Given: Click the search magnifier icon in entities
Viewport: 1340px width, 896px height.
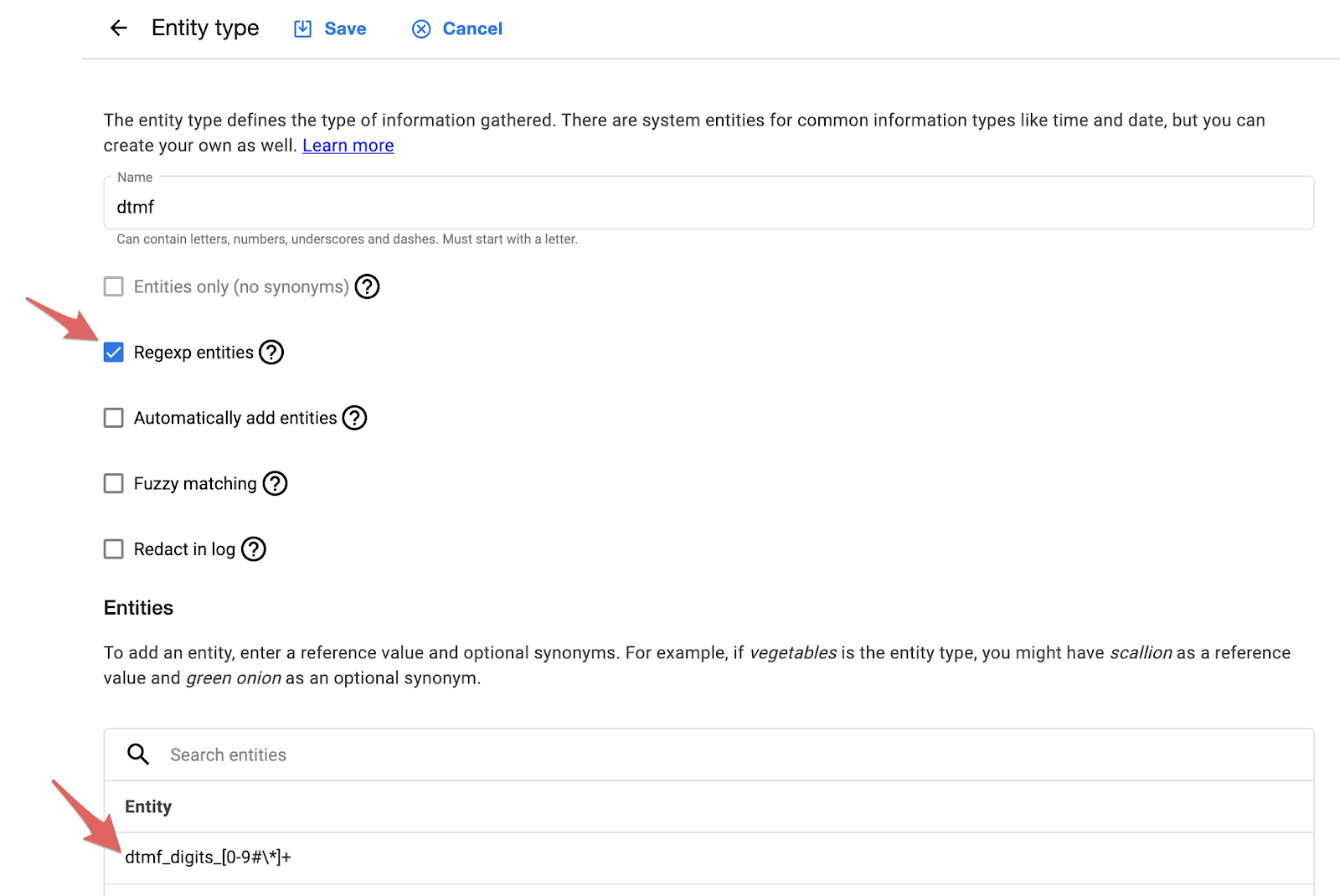Looking at the screenshot, I should point(138,754).
